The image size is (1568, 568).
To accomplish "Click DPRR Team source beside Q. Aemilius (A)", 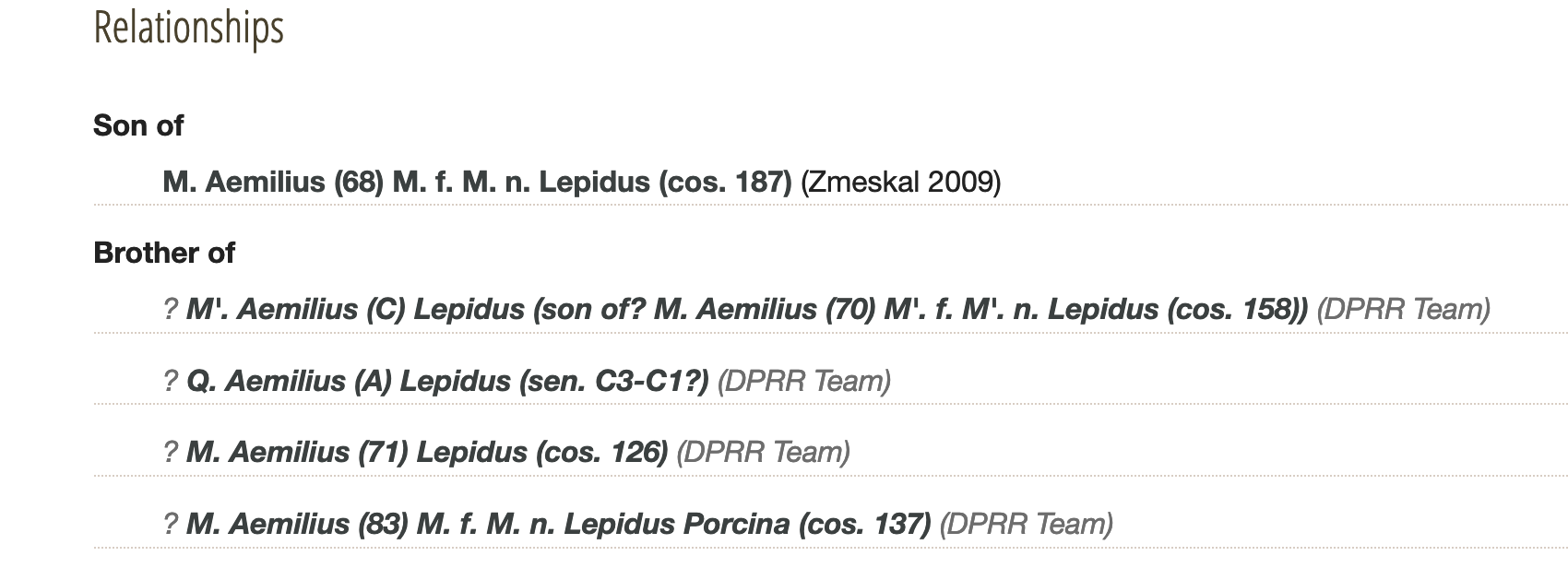I will (x=803, y=381).
